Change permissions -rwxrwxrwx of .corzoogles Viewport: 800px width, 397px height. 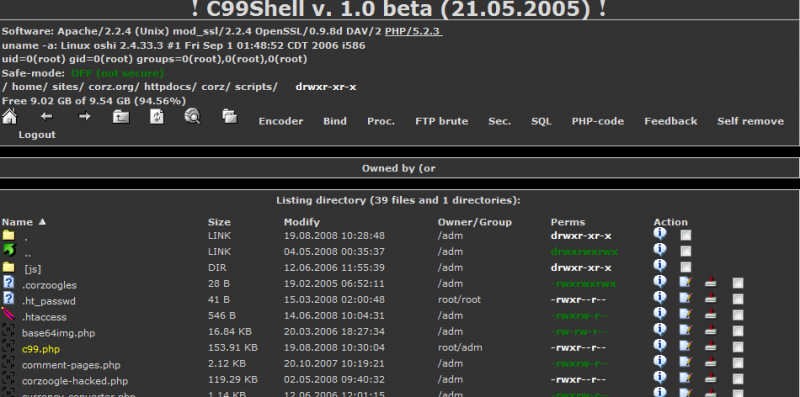(584, 284)
